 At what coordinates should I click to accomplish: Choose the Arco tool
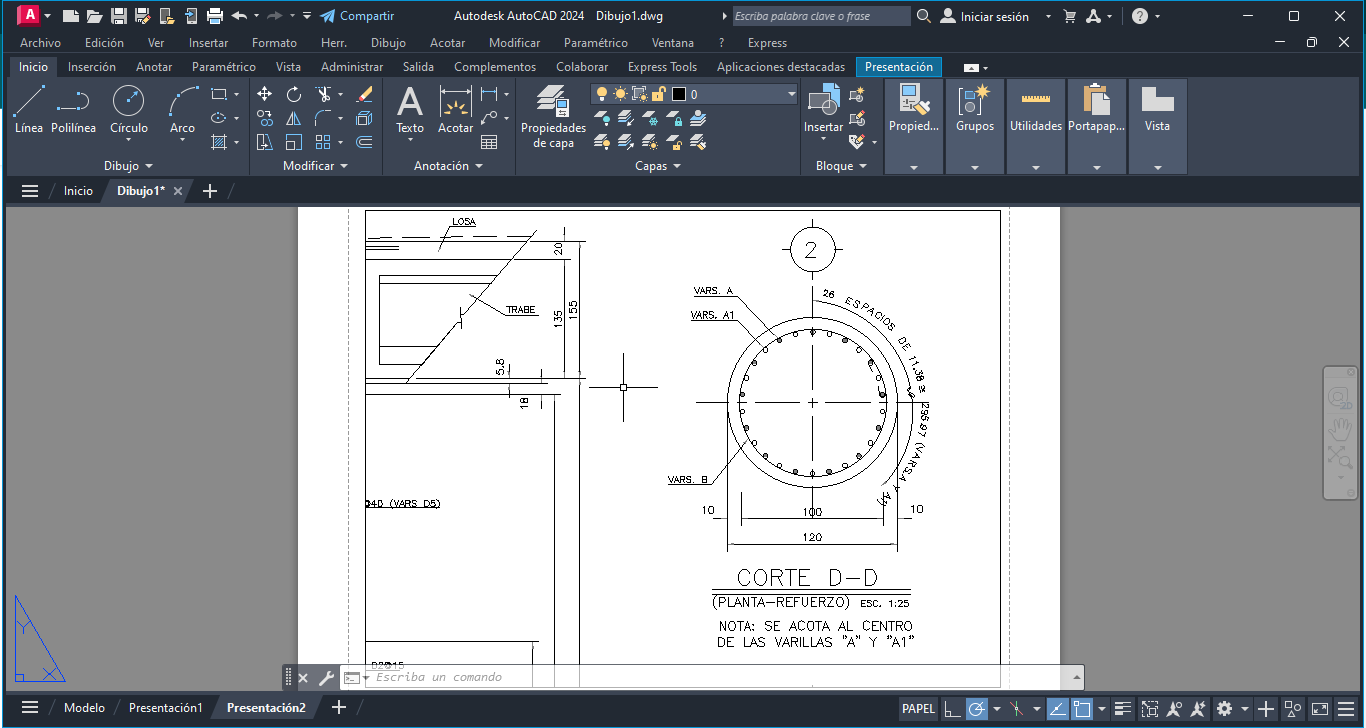pyautogui.click(x=182, y=110)
